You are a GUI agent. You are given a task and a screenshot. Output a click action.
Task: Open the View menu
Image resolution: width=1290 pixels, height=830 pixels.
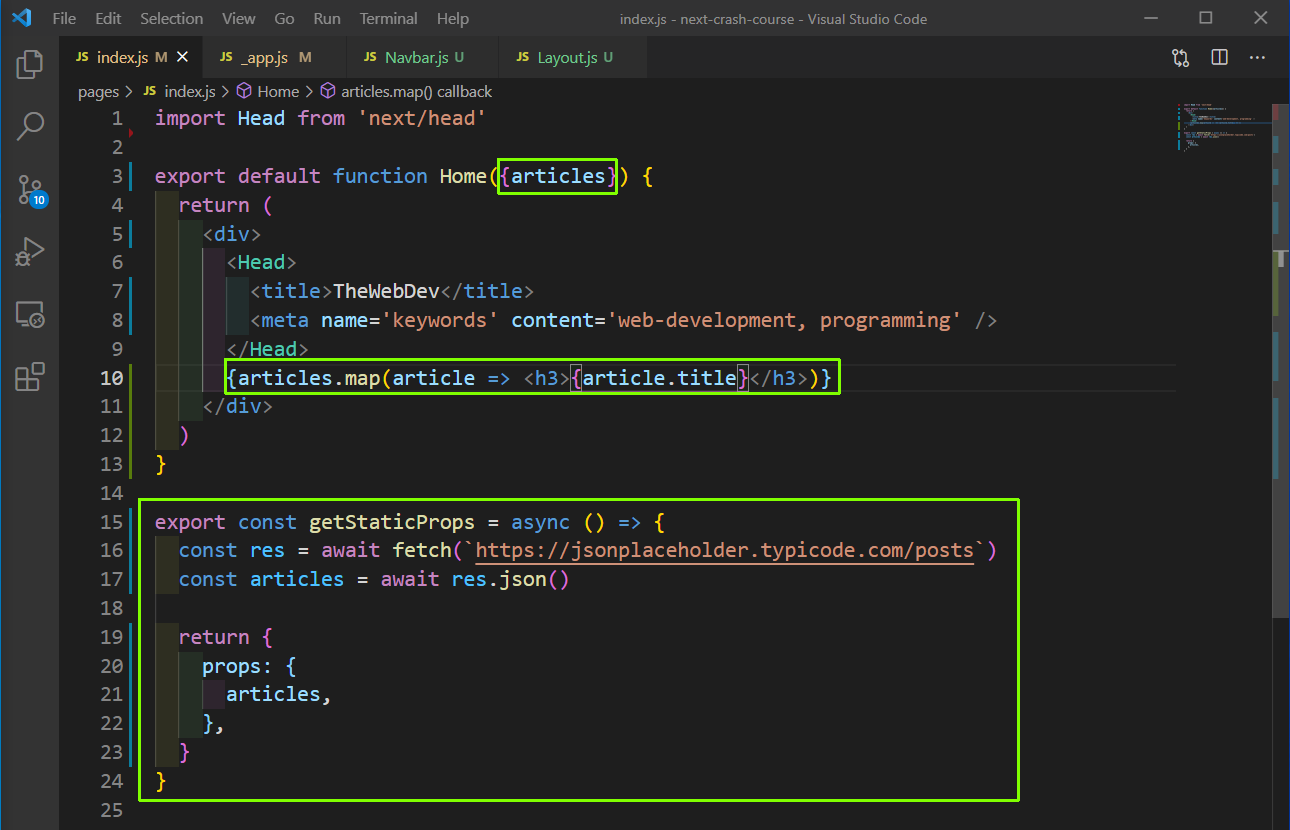coord(239,18)
